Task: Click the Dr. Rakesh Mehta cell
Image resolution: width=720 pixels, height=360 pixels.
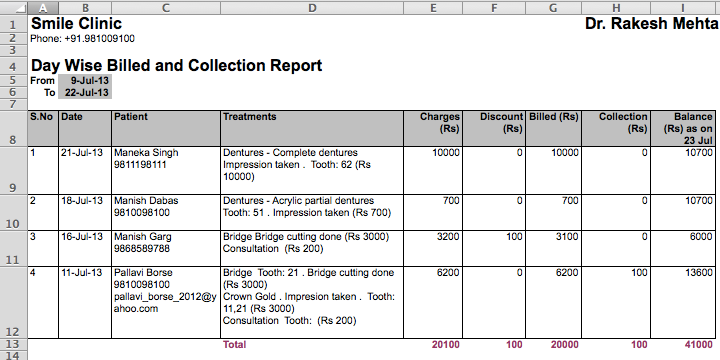Action: [651, 24]
